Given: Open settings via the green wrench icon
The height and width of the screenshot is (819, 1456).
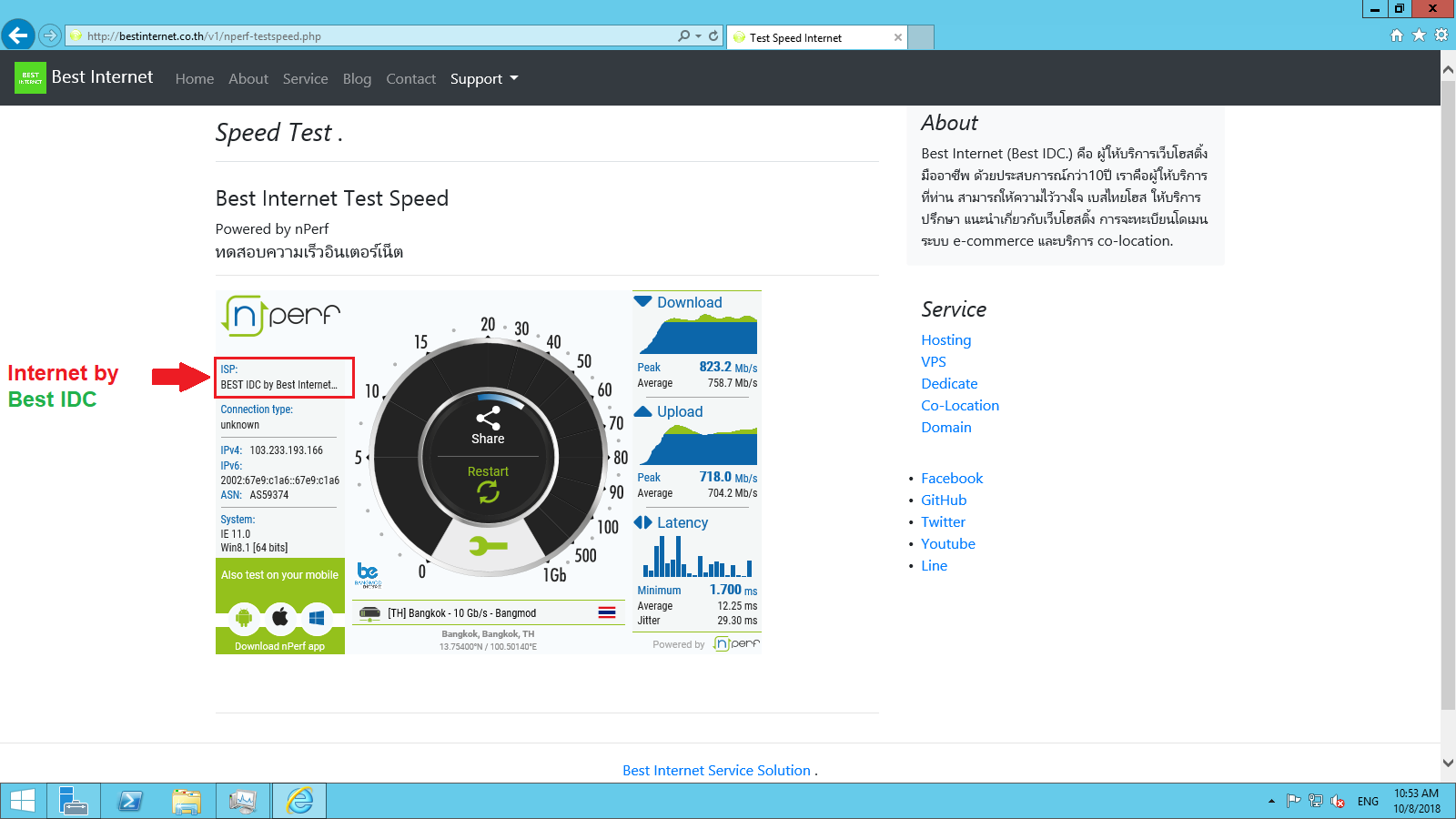Looking at the screenshot, I should pos(489,546).
